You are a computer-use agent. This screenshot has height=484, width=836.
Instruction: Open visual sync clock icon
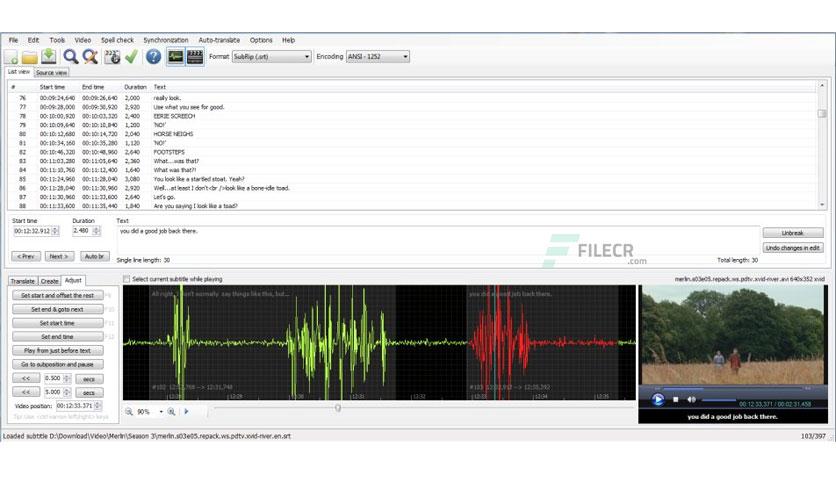pos(112,57)
